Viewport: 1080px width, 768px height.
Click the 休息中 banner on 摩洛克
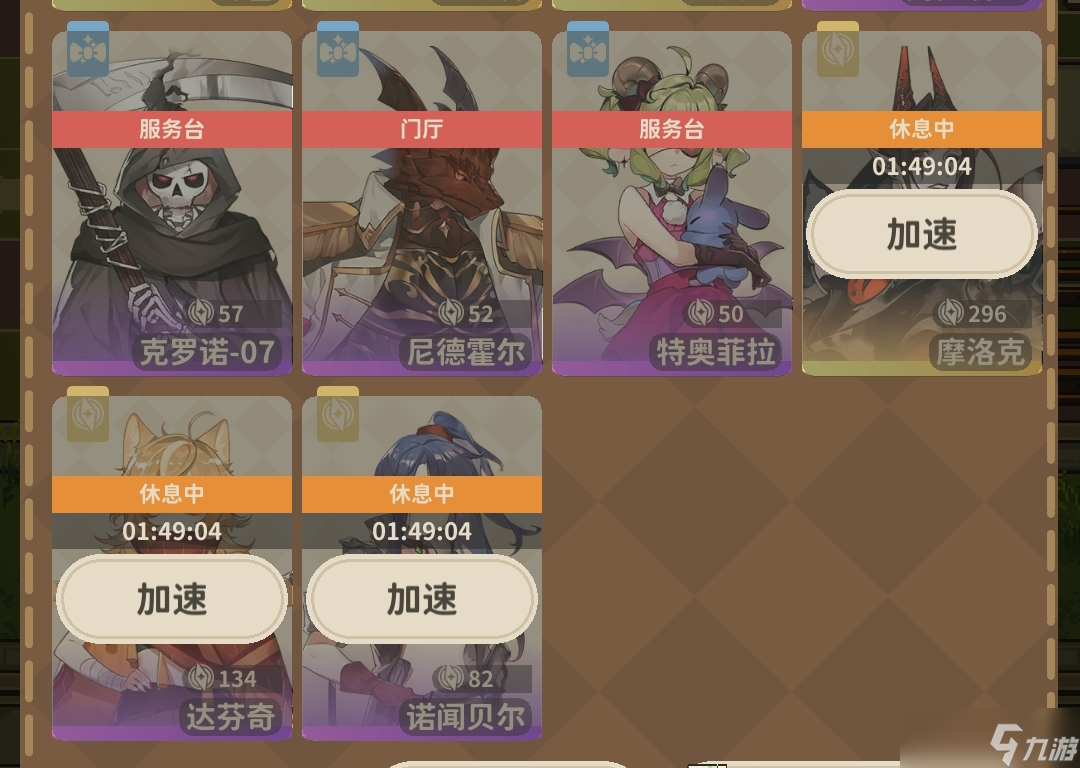922,129
